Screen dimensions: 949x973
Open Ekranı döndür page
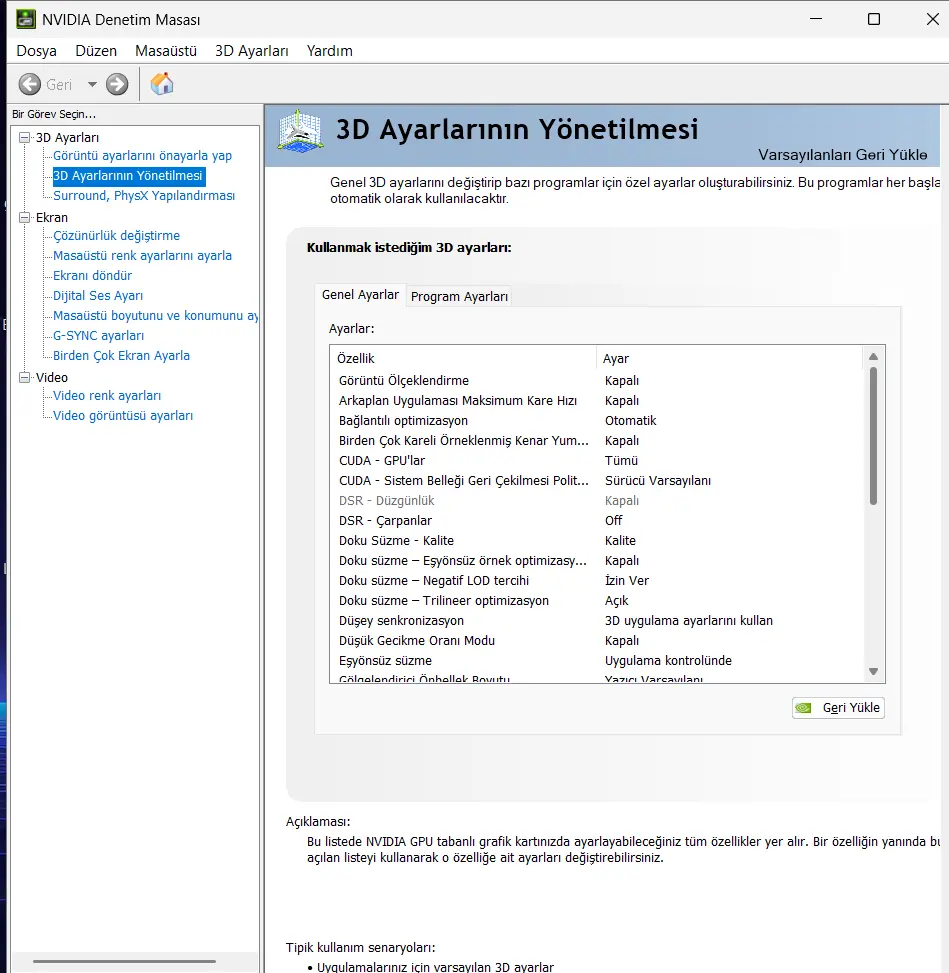pos(92,276)
